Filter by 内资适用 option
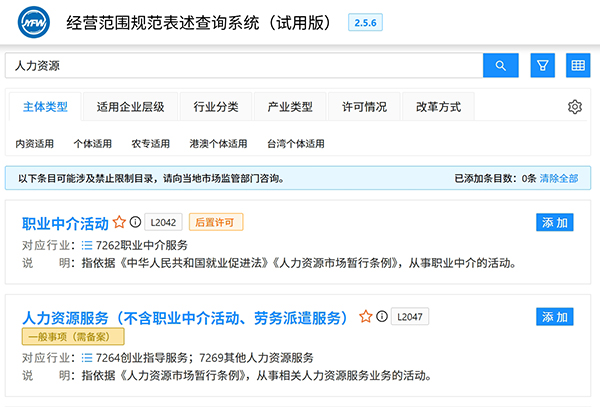Screen dimensions: 600x407 tap(35, 144)
